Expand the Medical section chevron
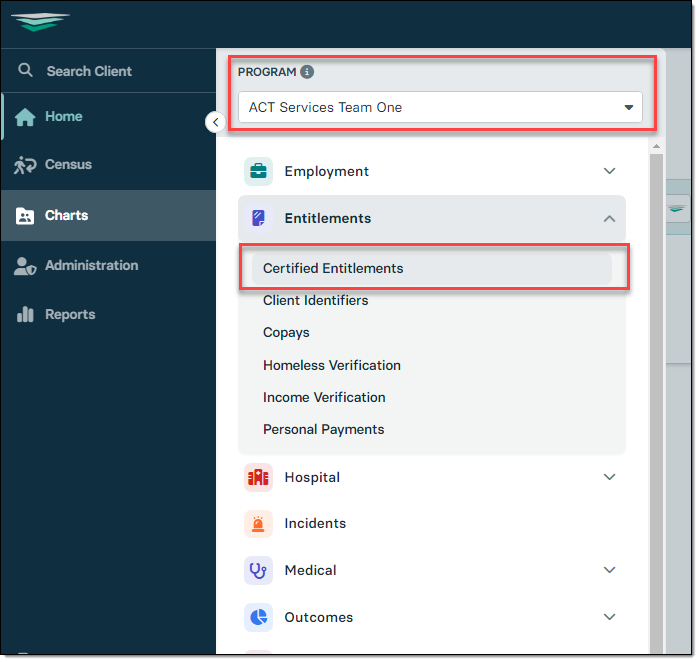699x662 pixels. click(609, 570)
